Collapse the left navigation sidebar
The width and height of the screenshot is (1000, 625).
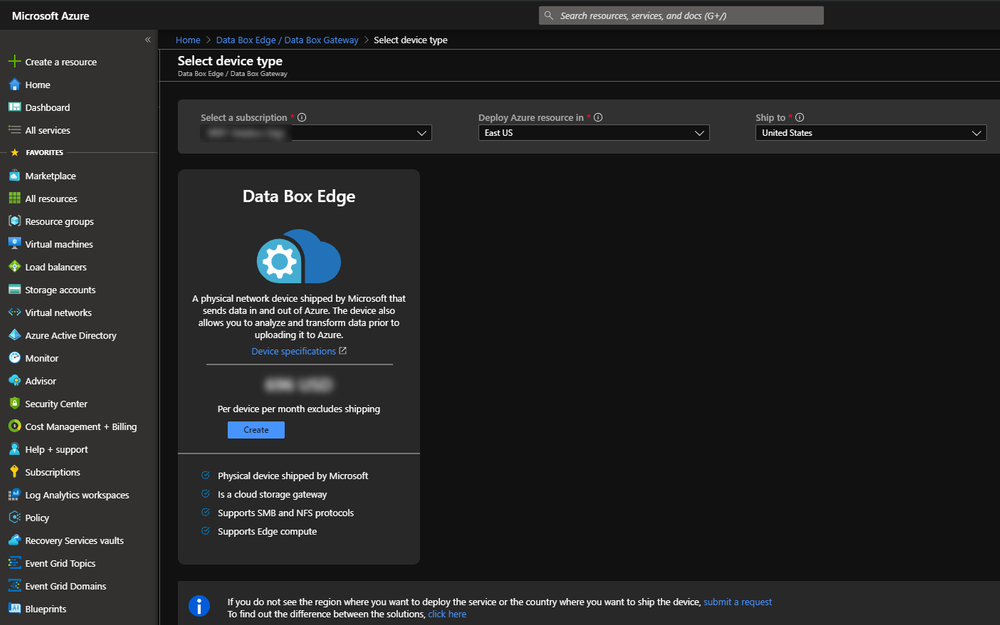pyautogui.click(x=147, y=39)
